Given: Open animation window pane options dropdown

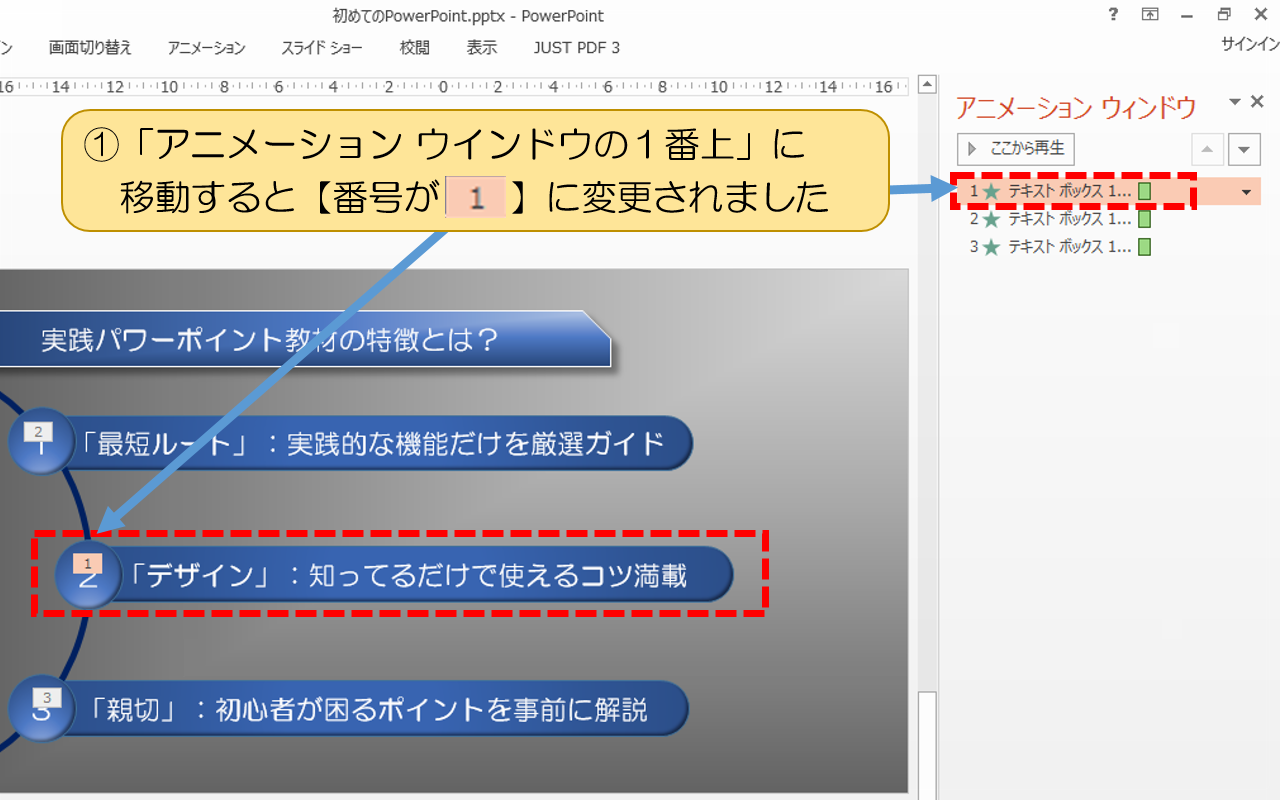Looking at the screenshot, I should coord(1235,102).
